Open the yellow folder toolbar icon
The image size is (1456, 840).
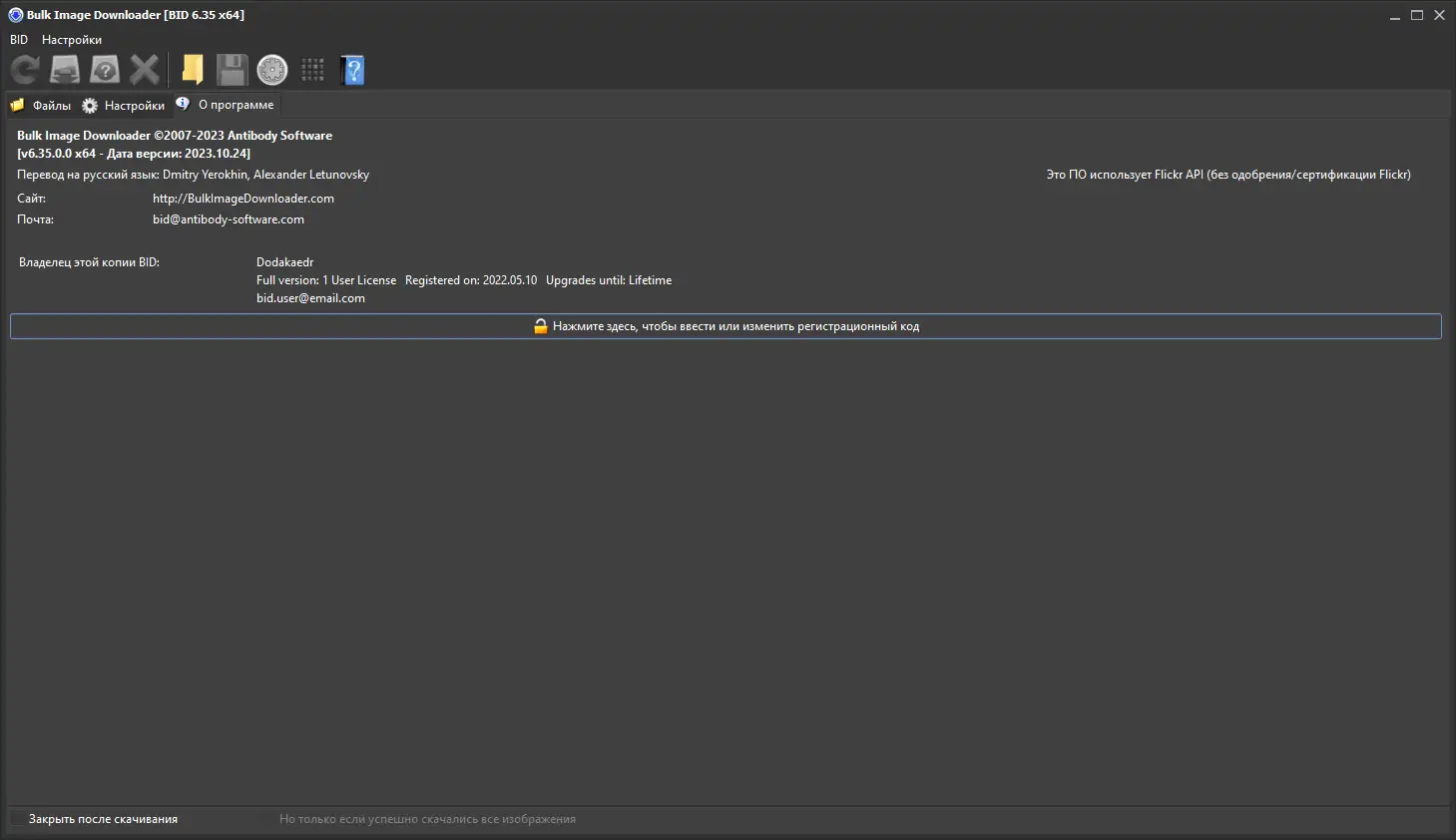tap(193, 70)
